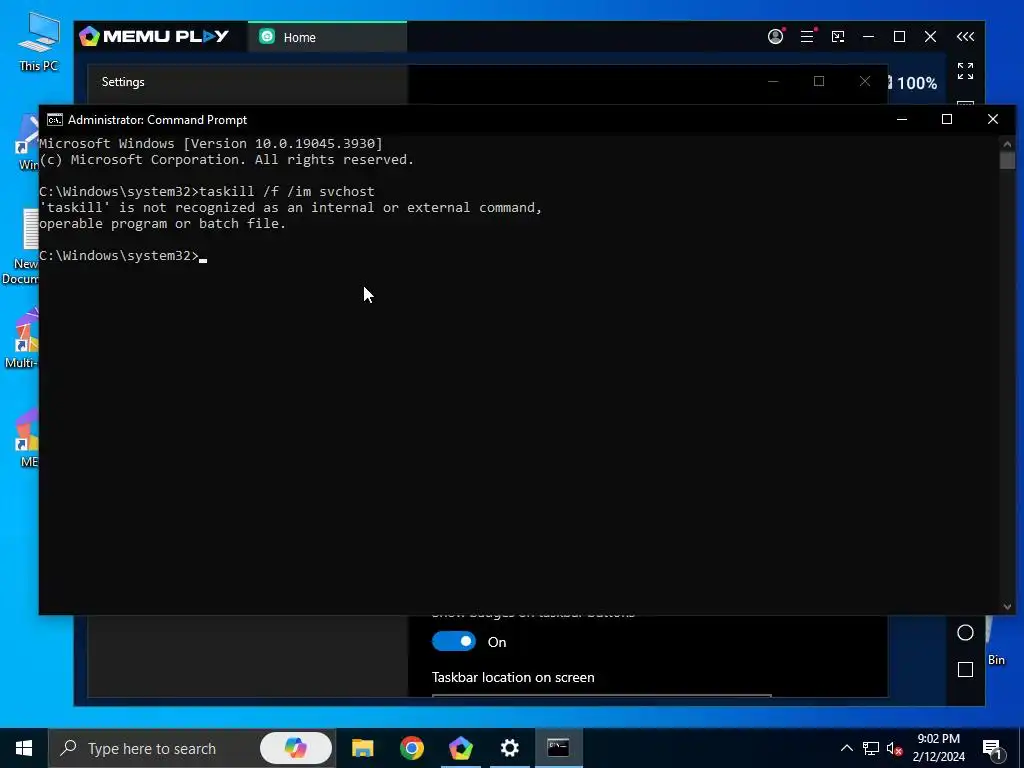Minimize the Command Prompt window

(x=902, y=120)
